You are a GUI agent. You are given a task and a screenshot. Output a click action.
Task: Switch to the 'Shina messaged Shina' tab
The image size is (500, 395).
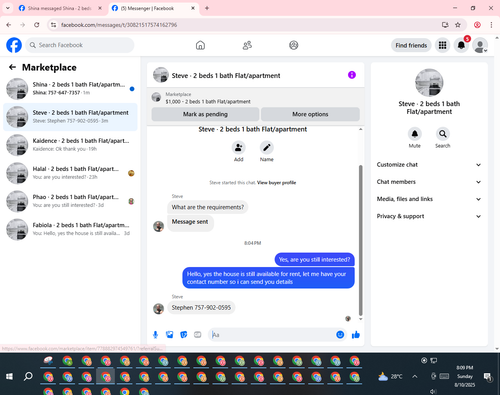pos(60,8)
